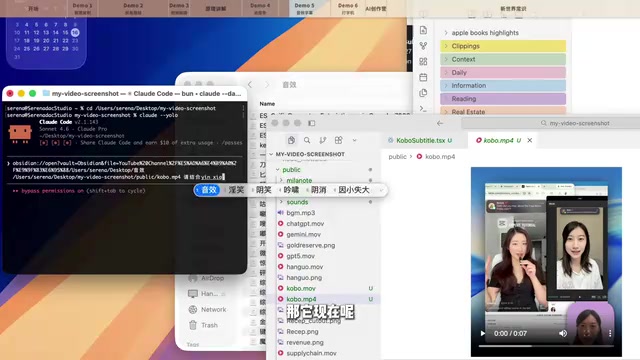Viewport: 640px width, 360px height.
Task: Click the public breadcrumb
Action: click(397, 156)
